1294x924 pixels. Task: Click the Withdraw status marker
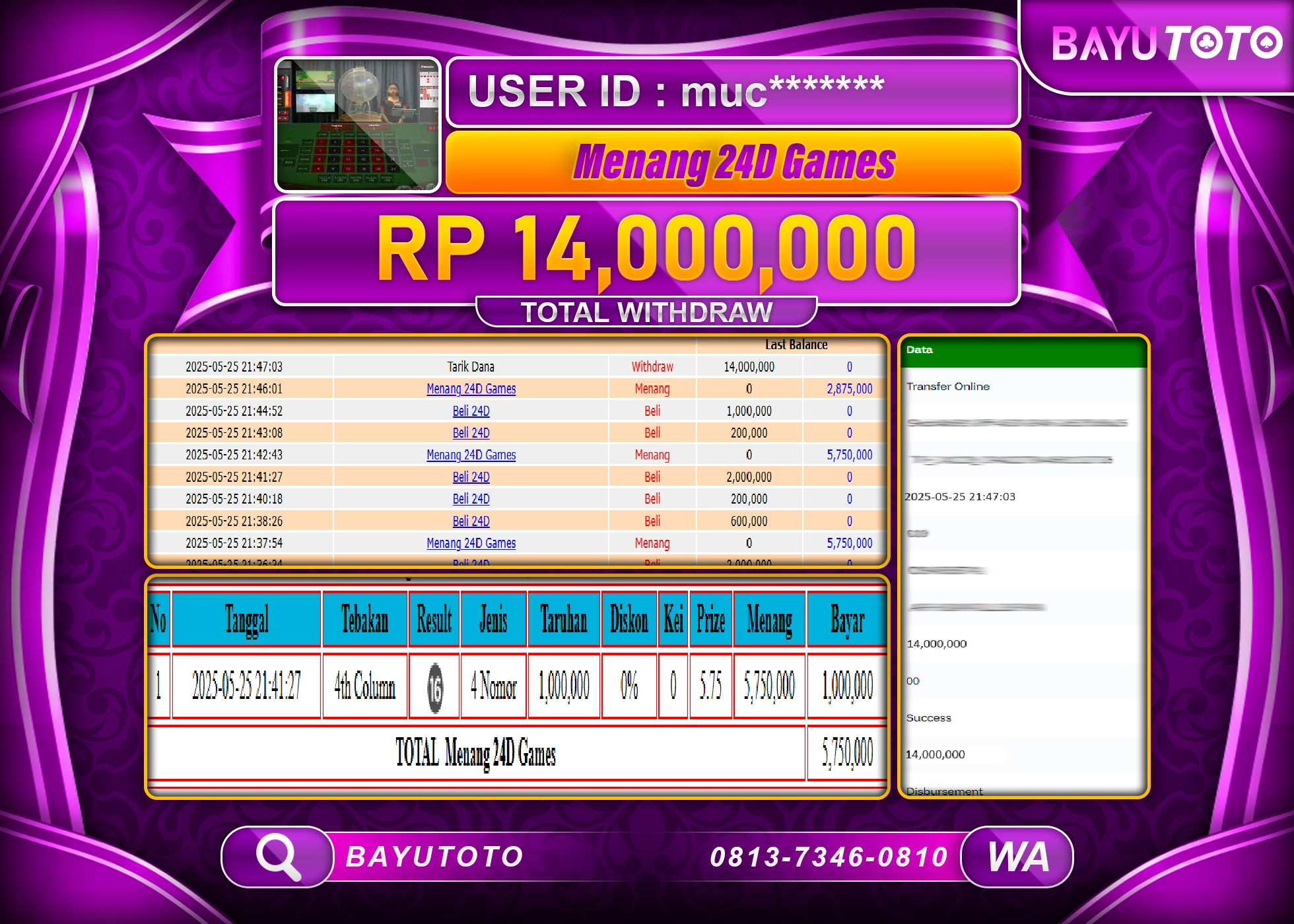point(652,366)
